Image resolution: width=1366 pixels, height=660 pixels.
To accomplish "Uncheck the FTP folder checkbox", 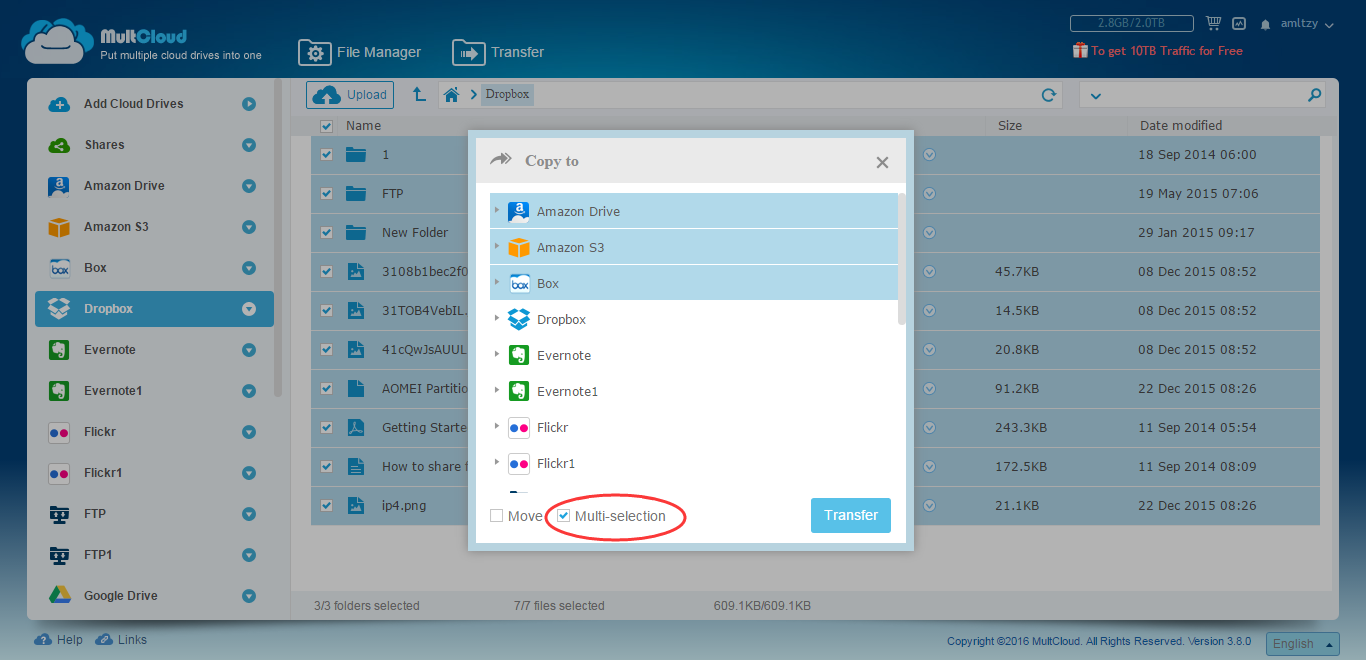I will pyautogui.click(x=326, y=194).
